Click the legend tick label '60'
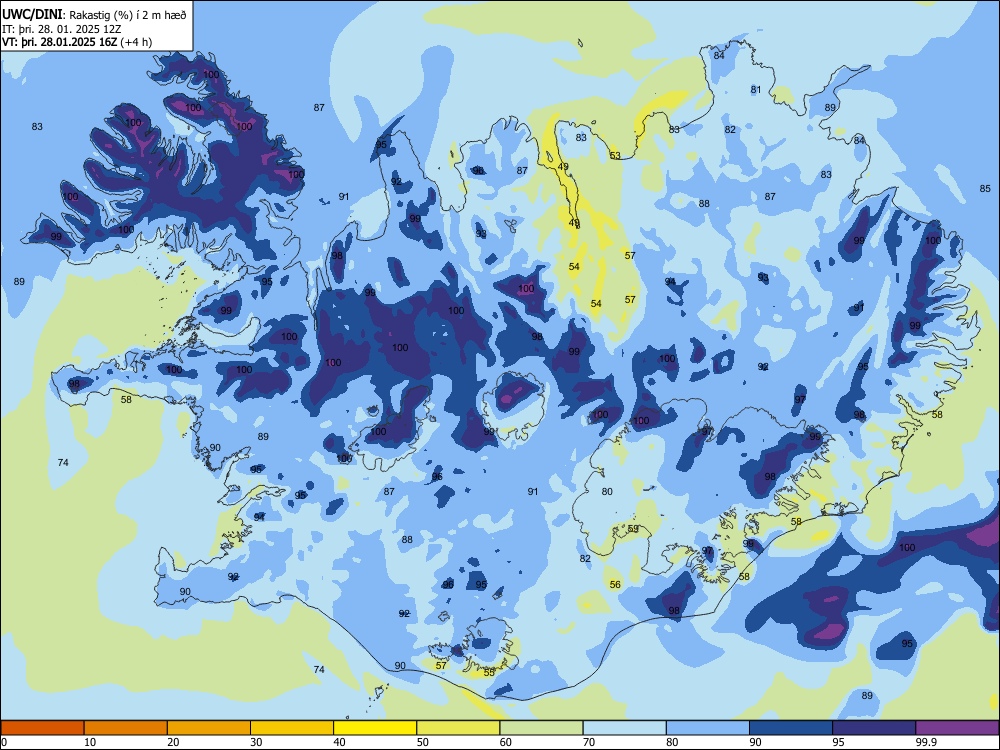This screenshot has height=750, width=1000. tap(506, 742)
